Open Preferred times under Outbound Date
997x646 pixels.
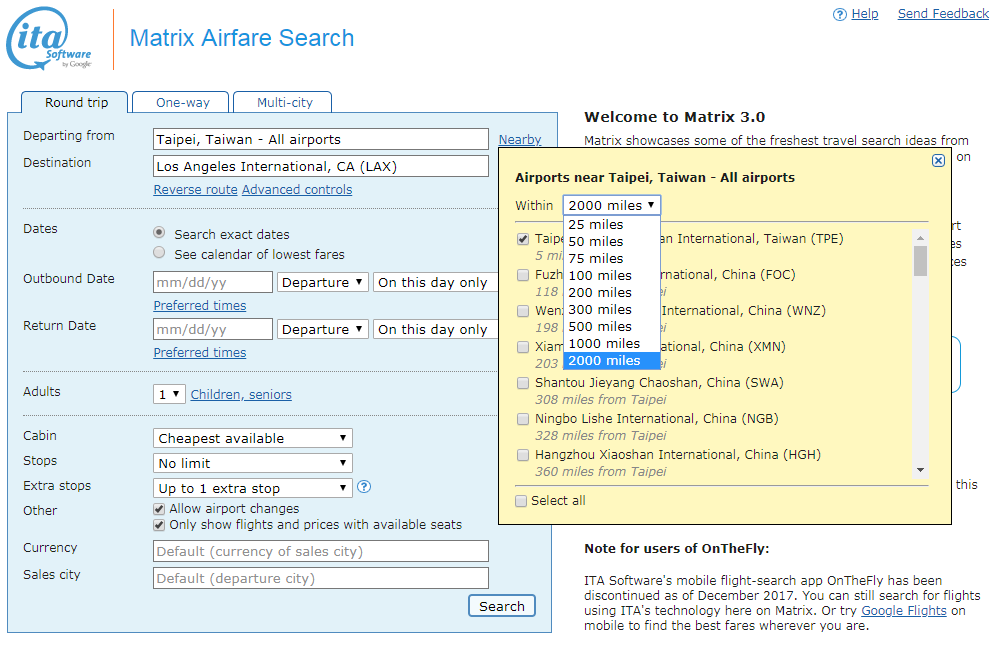click(200, 306)
